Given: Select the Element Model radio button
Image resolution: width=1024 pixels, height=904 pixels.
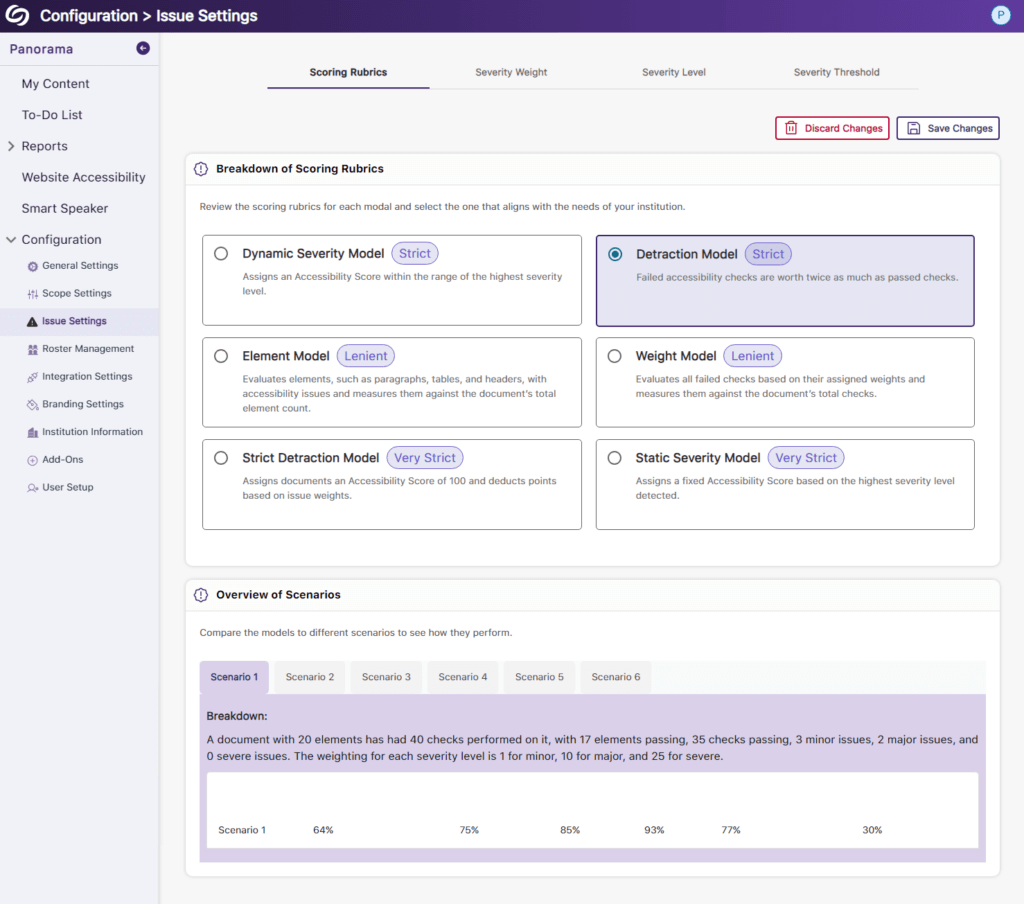Looking at the screenshot, I should pos(221,355).
